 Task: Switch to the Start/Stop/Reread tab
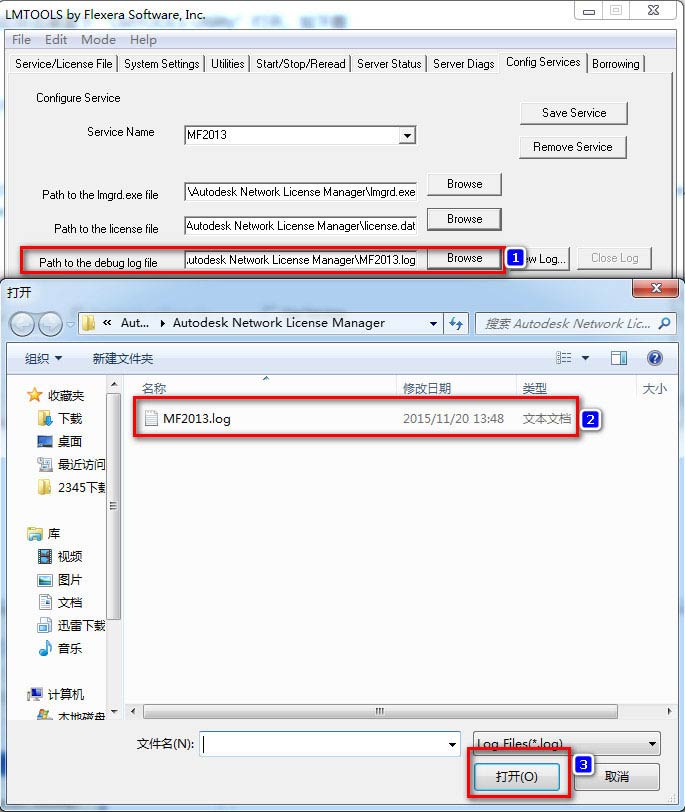(x=300, y=64)
